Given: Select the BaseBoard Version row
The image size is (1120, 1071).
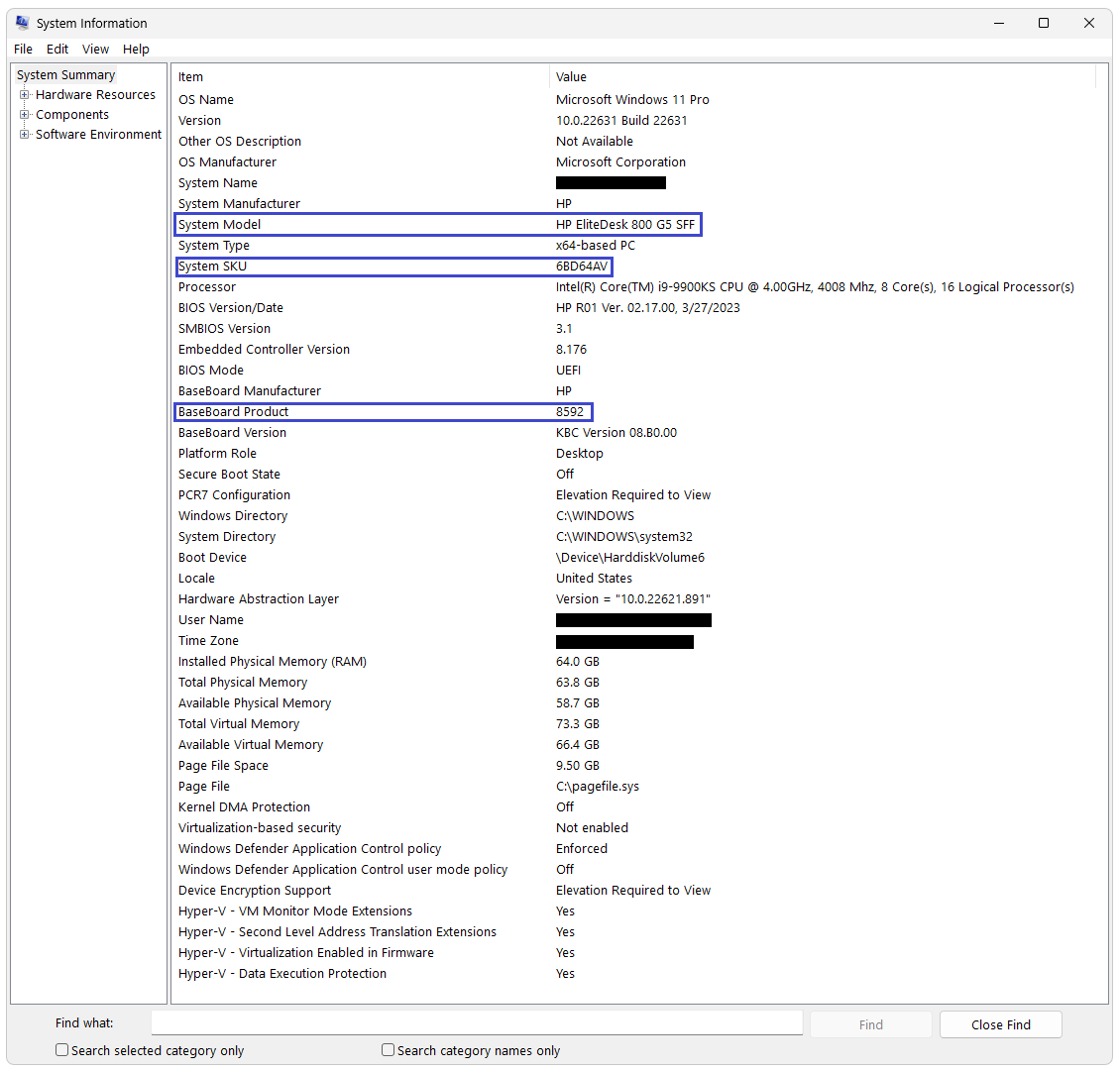Looking at the screenshot, I should tap(633, 432).
